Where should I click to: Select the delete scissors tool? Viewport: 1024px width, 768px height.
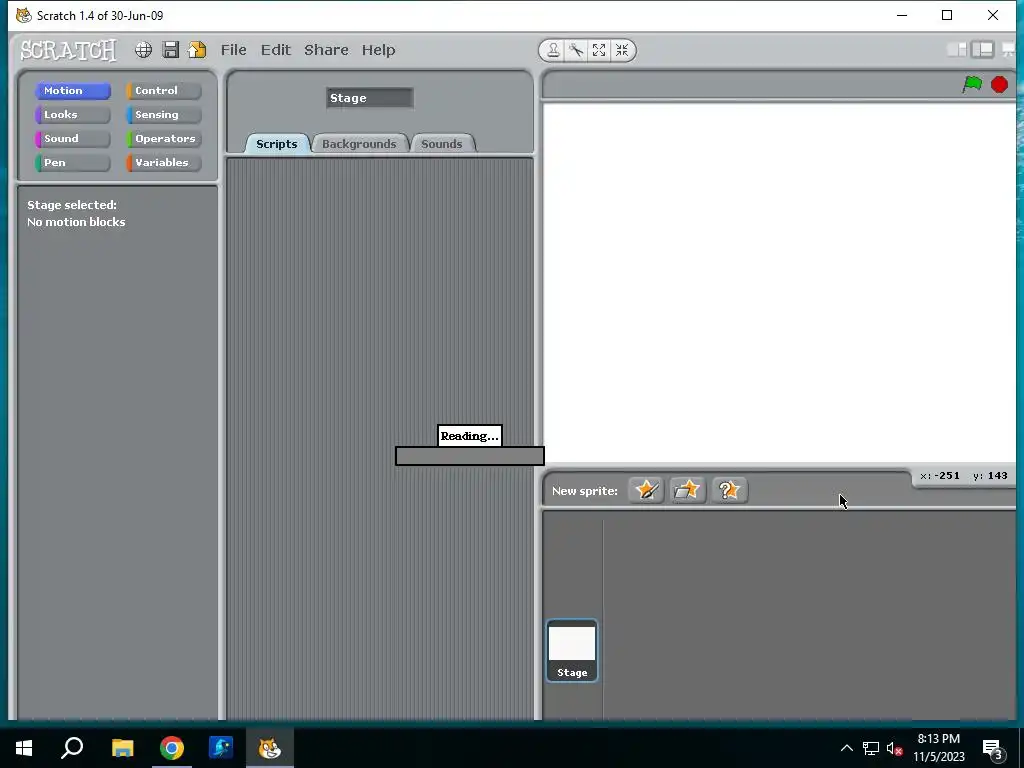tap(576, 50)
